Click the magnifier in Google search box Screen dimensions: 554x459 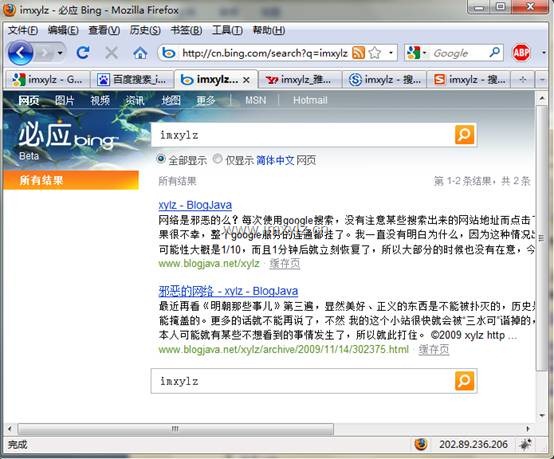(x=495, y=53)
